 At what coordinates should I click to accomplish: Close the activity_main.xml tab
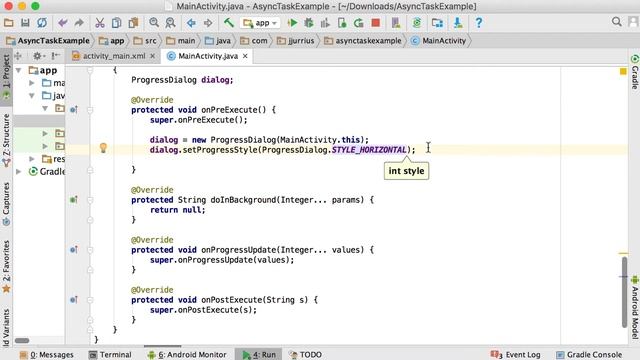coord(153,56)
